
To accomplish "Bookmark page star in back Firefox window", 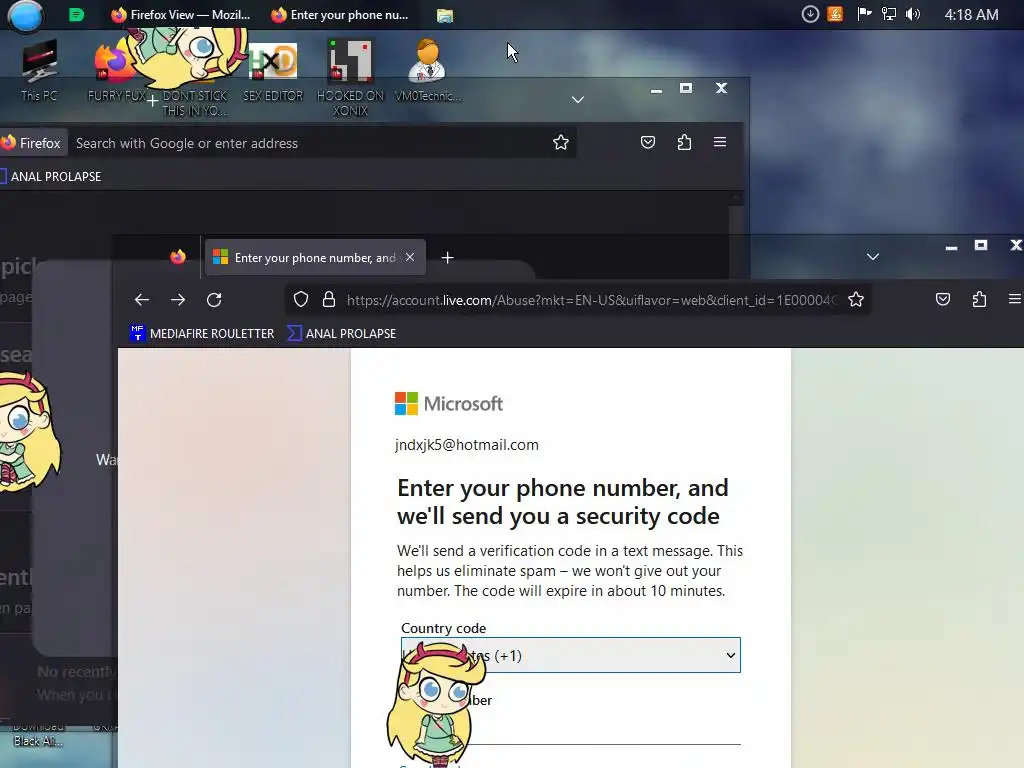I will pos(560,142).
